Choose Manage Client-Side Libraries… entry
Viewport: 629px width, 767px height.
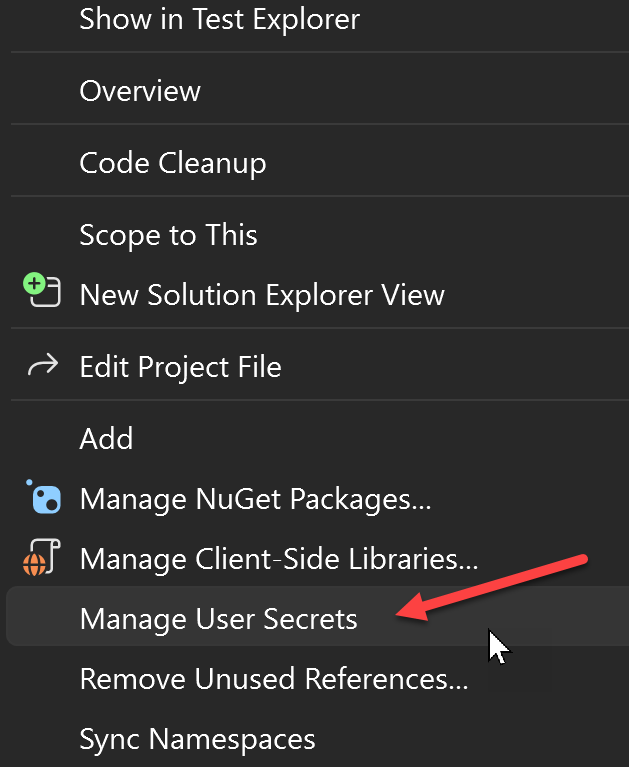pos(278,559)
